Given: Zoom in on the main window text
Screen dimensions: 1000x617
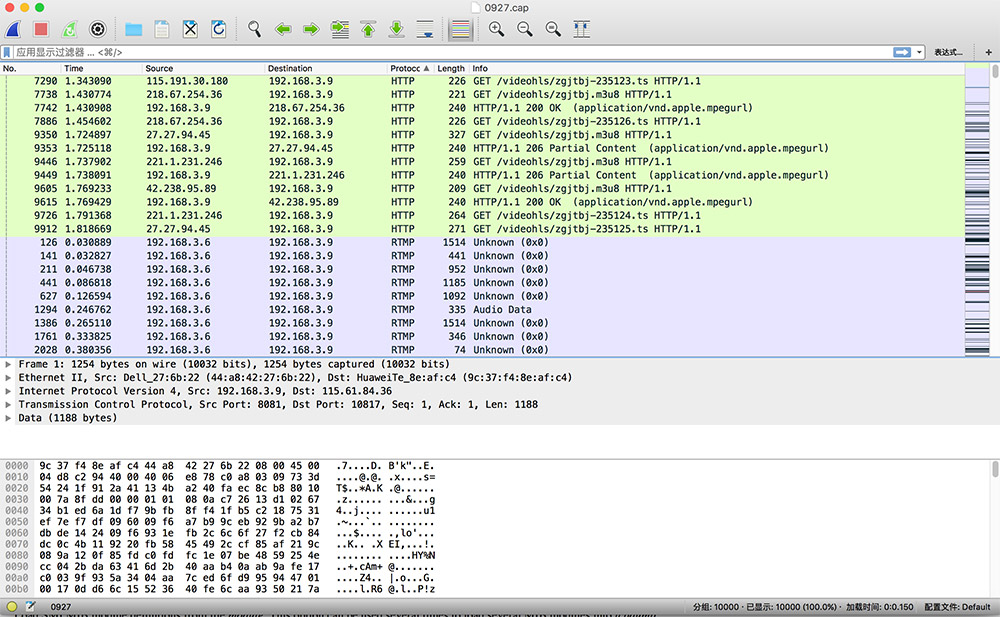Looking at the screenshot, I should click(496, 29).
